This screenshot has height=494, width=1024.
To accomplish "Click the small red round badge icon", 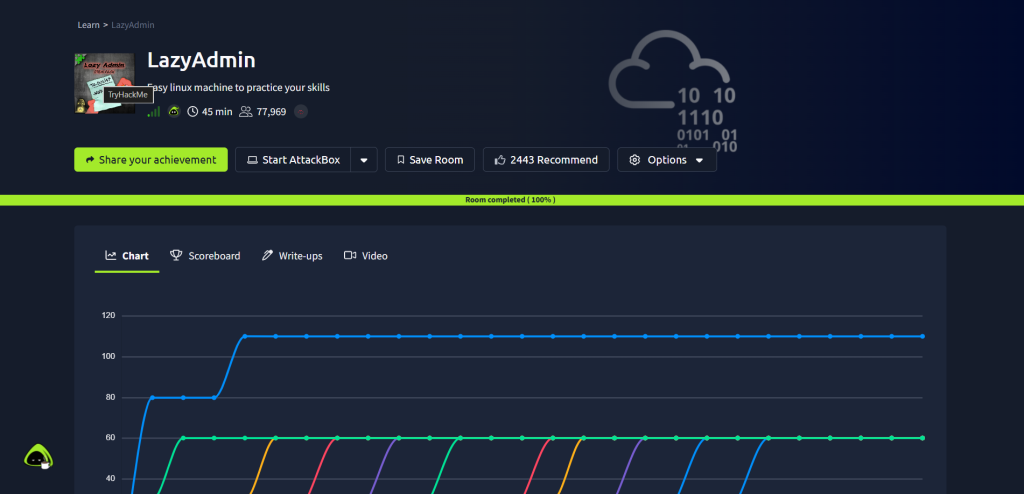I will pos(301,112).
